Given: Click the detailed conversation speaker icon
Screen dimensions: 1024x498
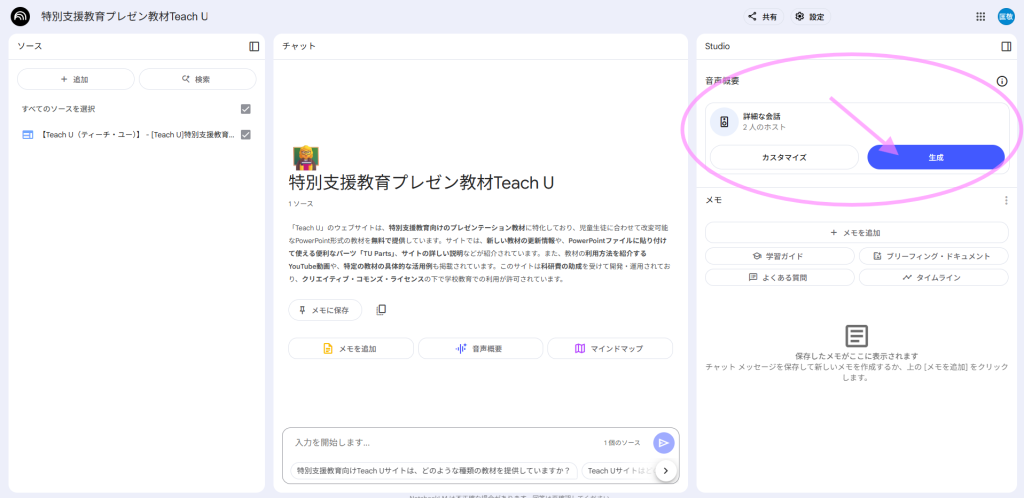Looking at the screenshot, I should point(724,121).
